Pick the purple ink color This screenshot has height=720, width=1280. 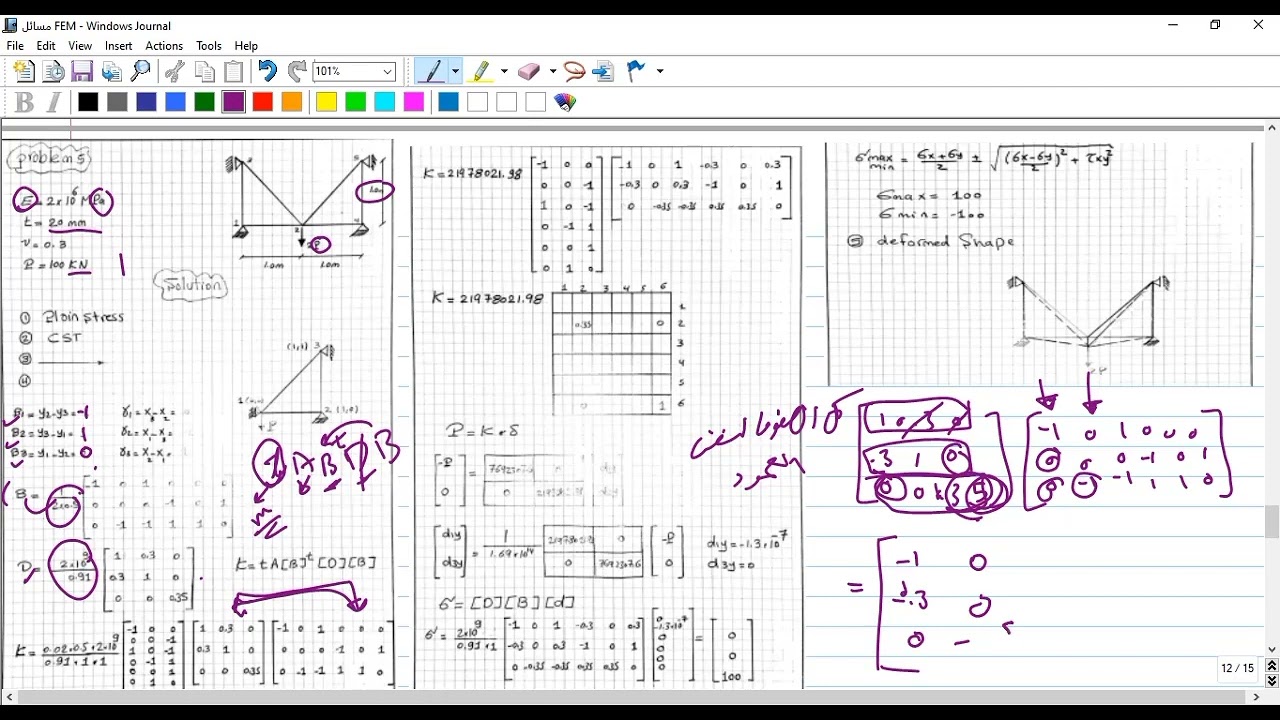click(233, 102)
